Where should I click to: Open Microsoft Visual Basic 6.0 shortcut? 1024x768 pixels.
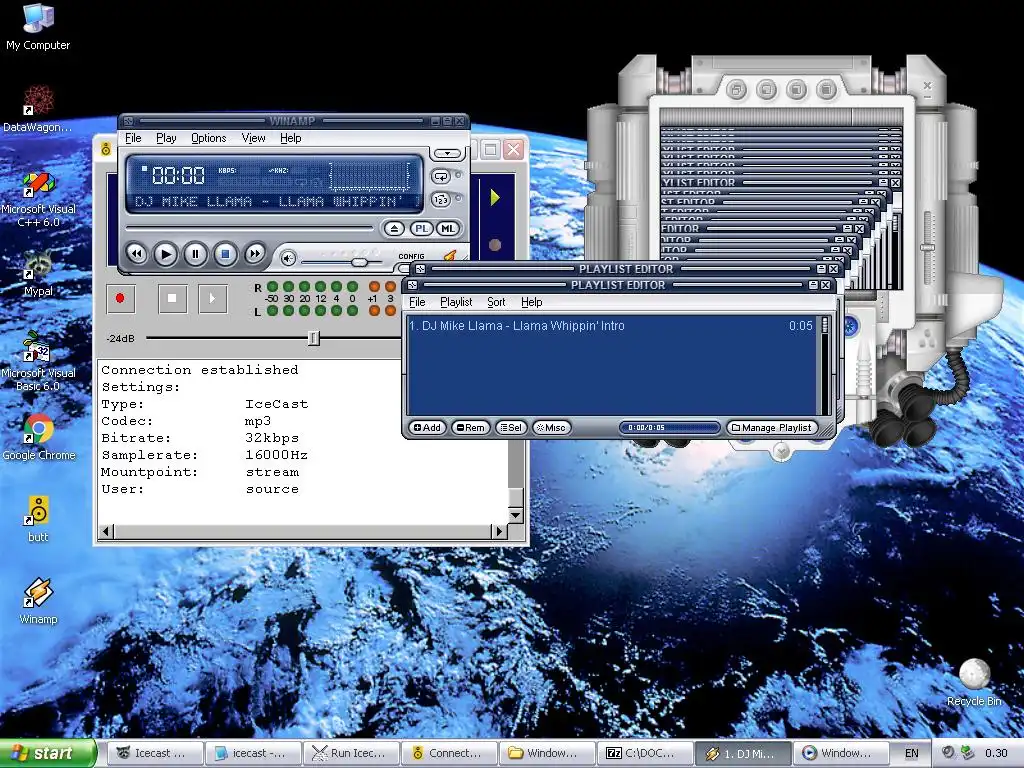point(38,361)
